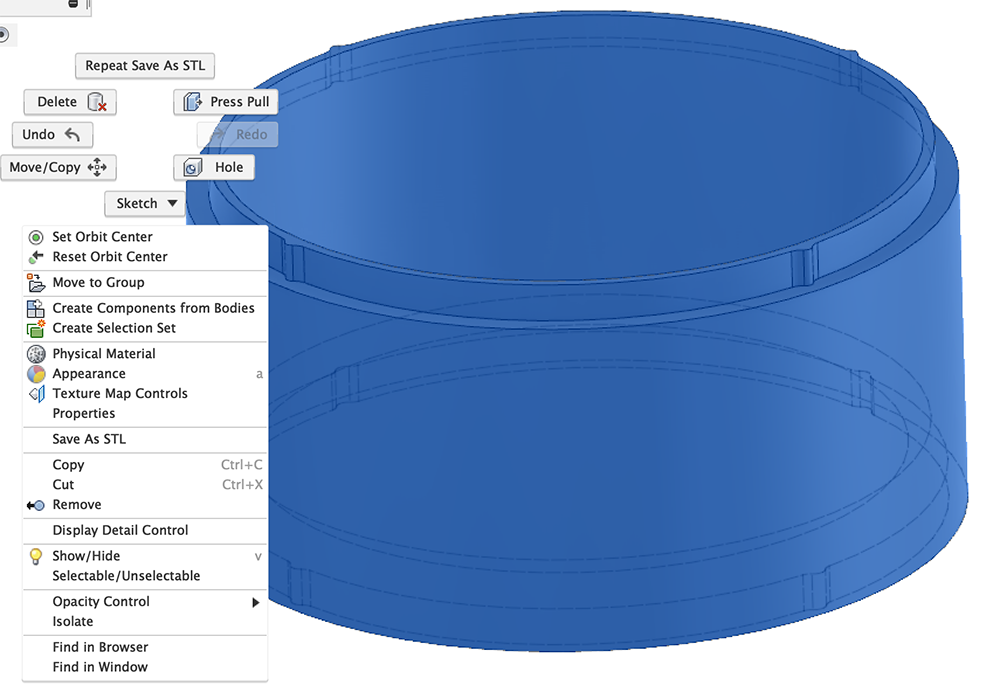Click the Appearance color ball icon
This screenshot has width=1000, height=685.
(x=36, y=374)
